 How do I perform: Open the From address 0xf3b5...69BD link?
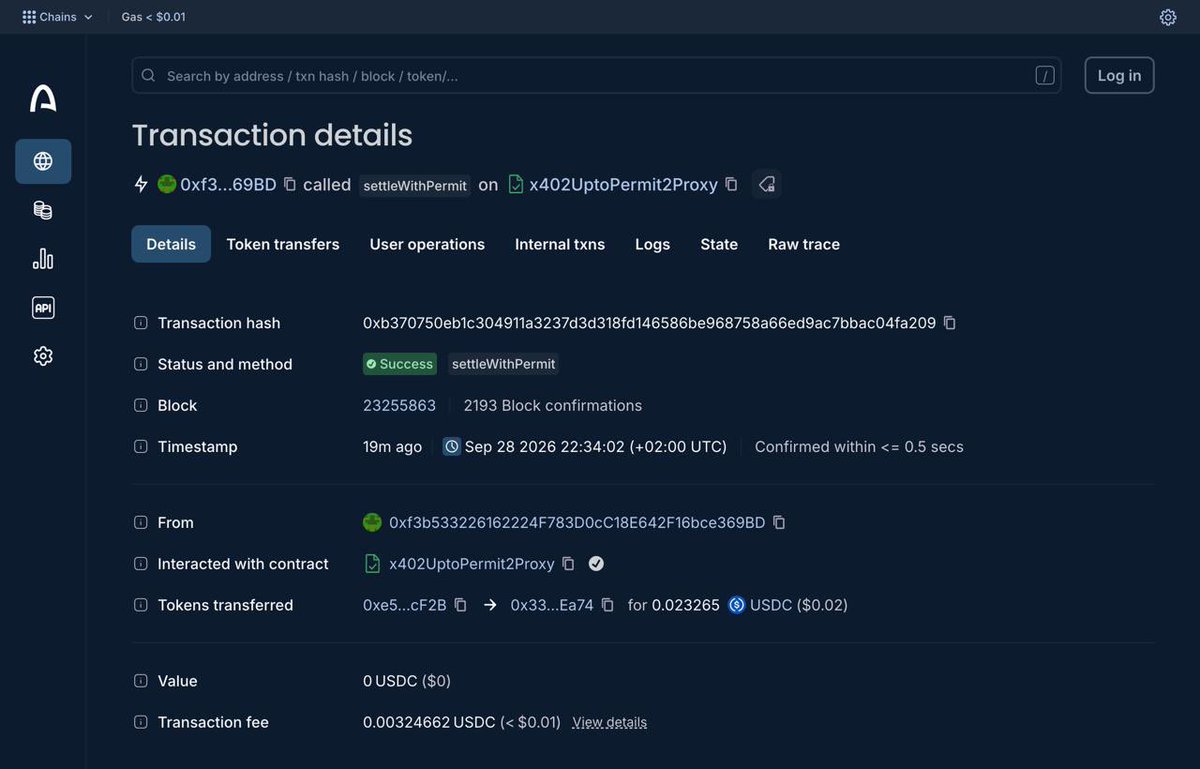point(577,522)
